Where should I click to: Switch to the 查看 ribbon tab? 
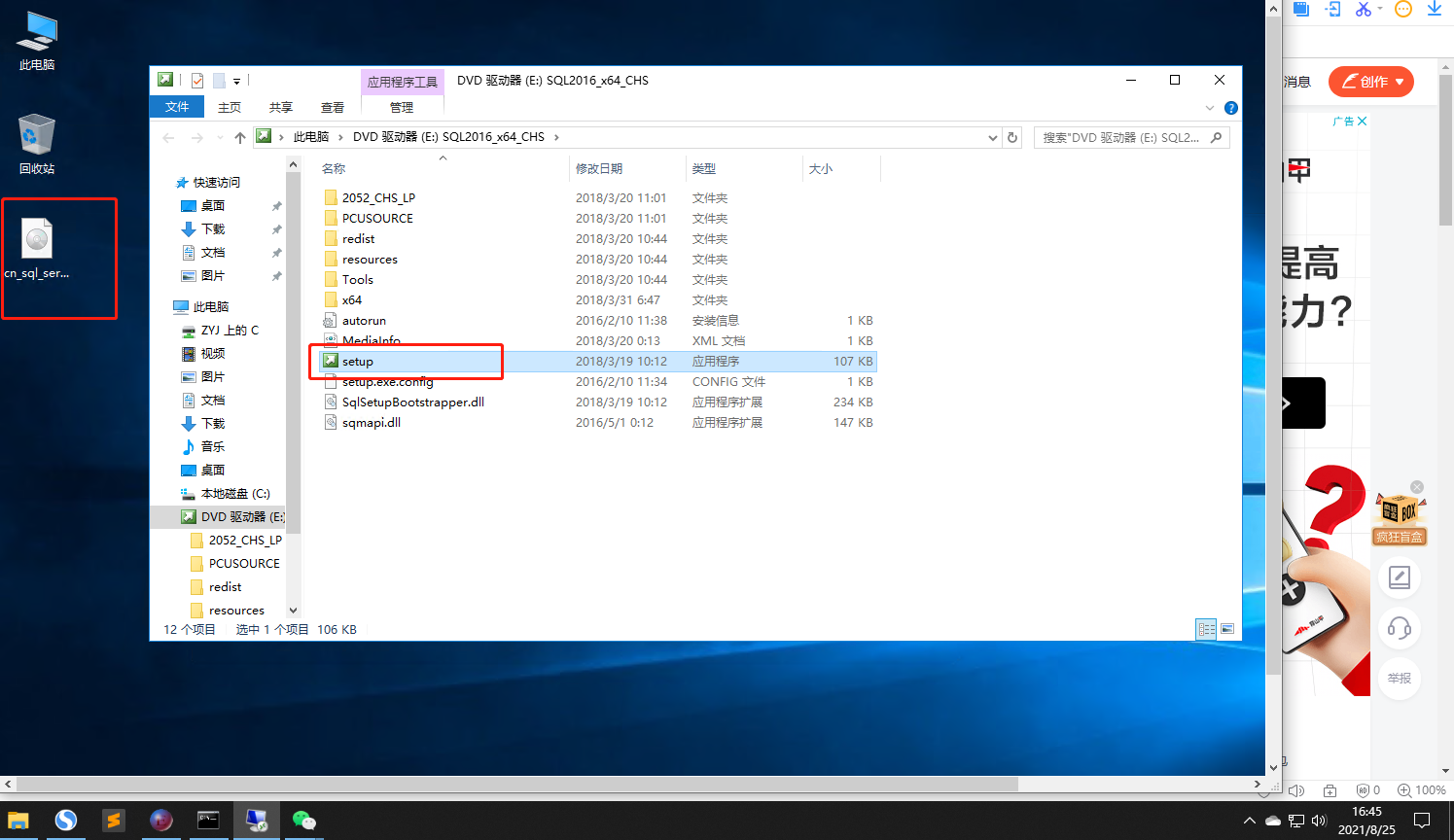tap(333, 107)
